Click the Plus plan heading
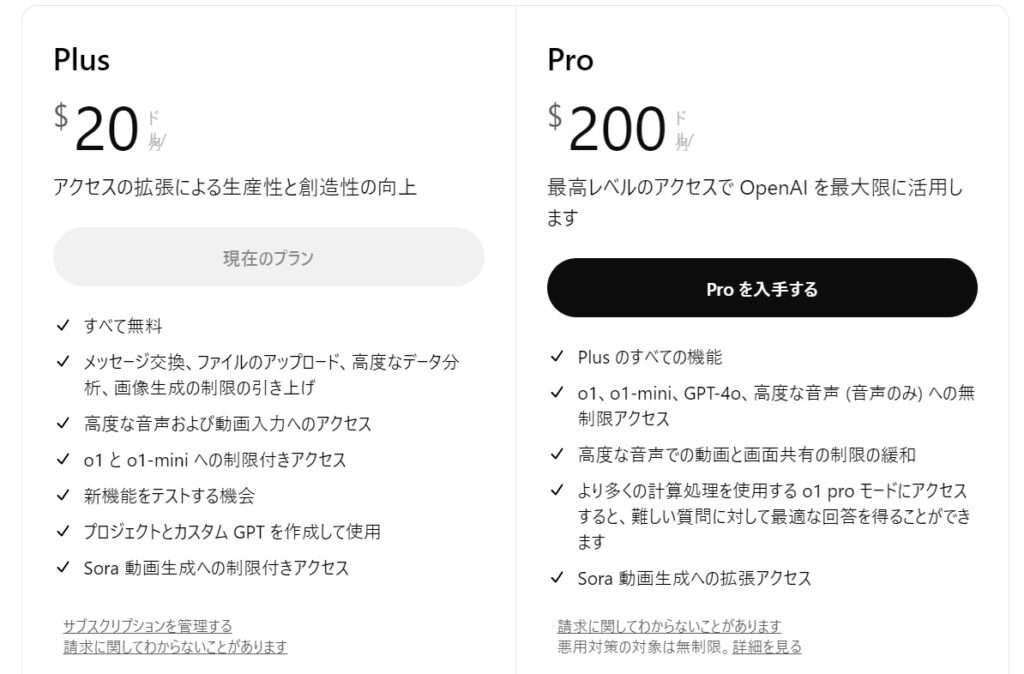Viewport: 1024px width, 674px height. pos(82,60)
